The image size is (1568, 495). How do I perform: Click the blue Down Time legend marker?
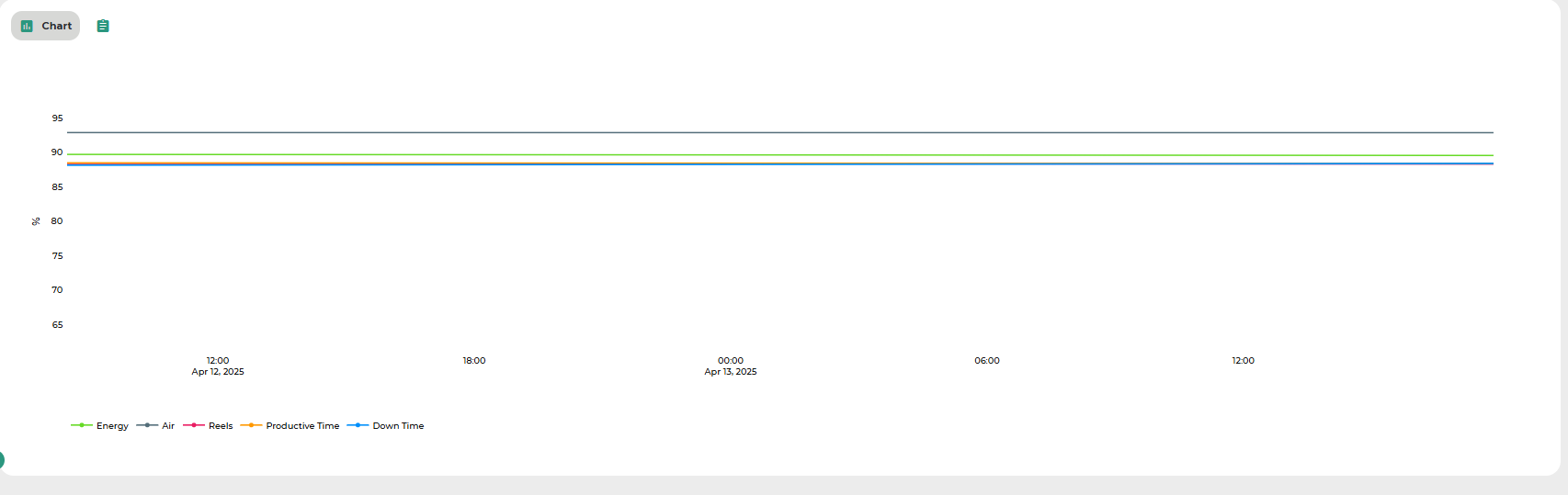(x=358, y=425)
